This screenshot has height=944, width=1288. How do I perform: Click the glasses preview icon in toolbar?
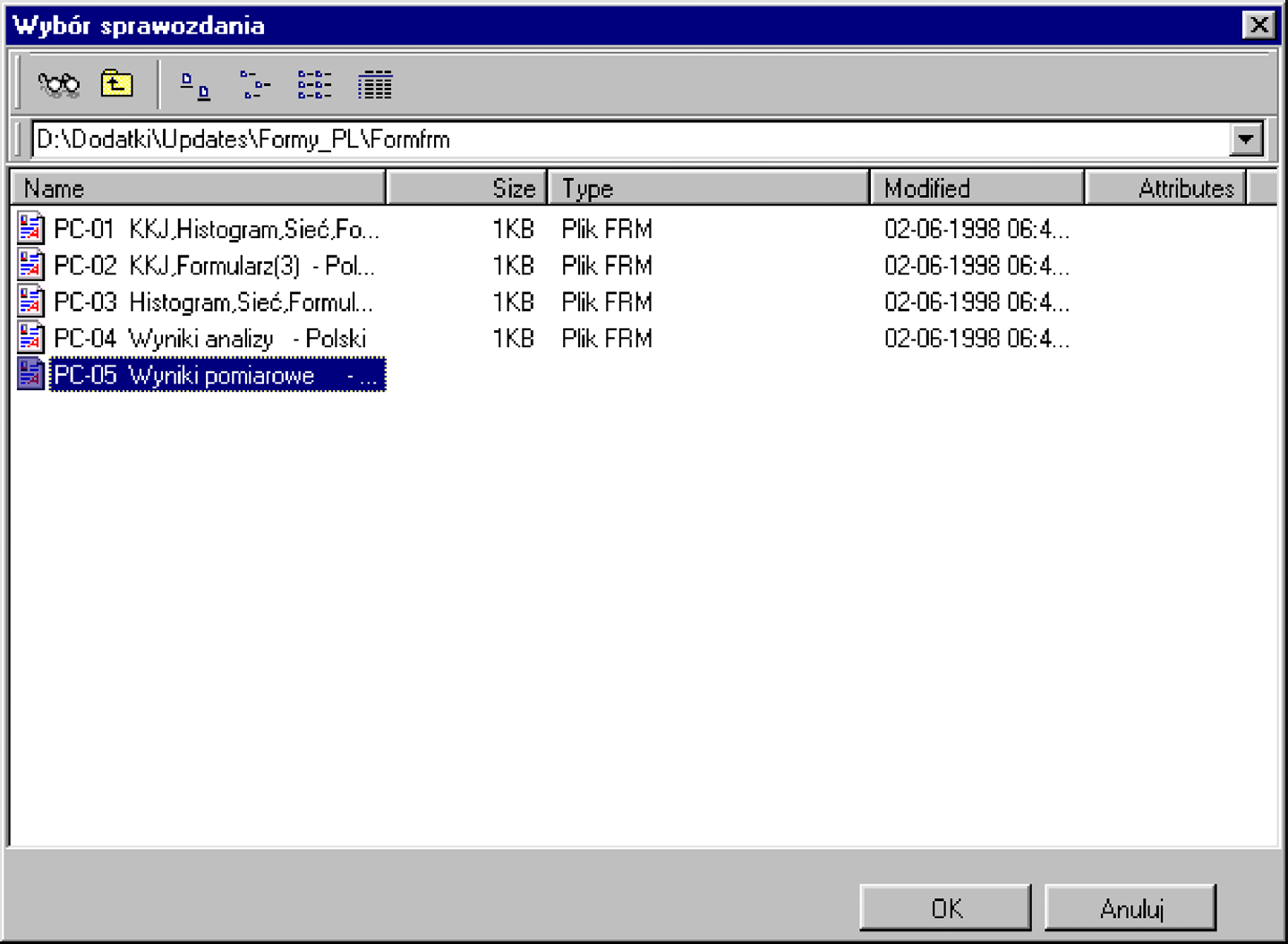pos(59,85)
